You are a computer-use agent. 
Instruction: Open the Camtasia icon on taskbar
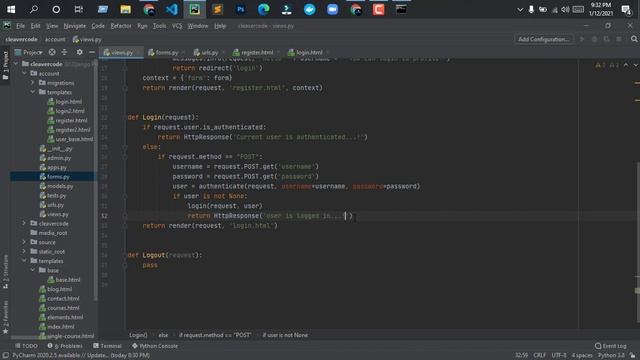click(x=378, y=9)
